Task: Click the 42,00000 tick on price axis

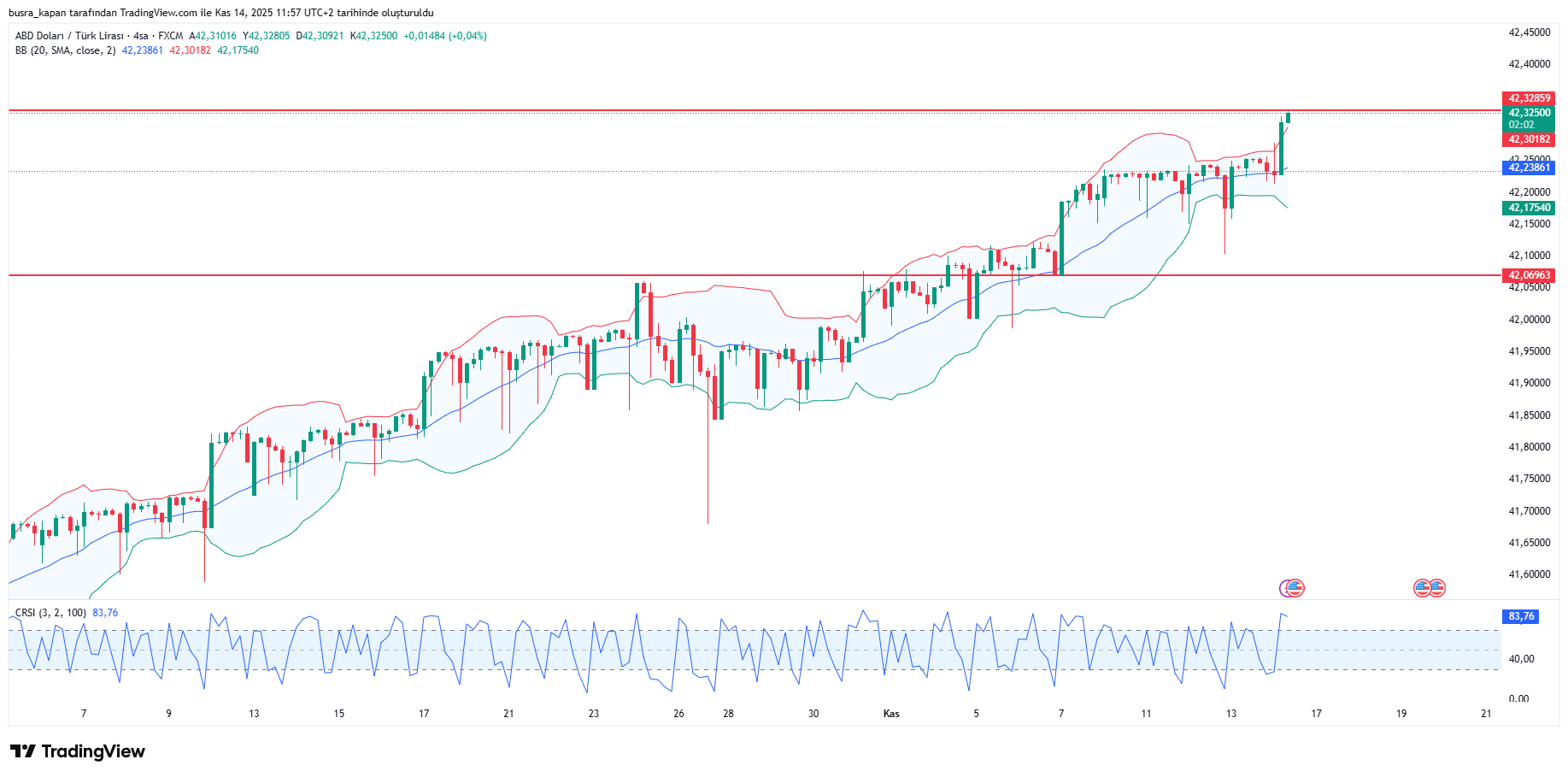Action: [1529, 320]
